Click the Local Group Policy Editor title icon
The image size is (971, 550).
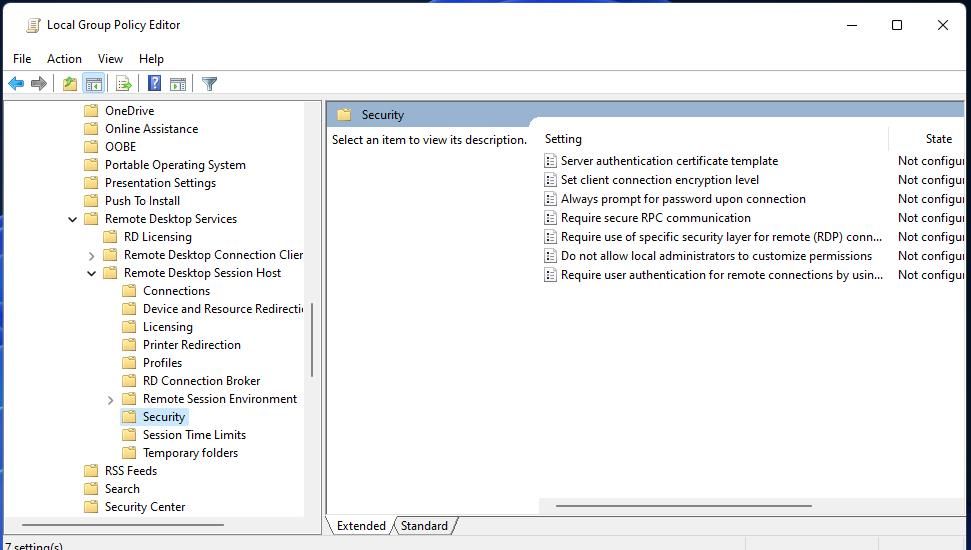(x=33, y=25)
